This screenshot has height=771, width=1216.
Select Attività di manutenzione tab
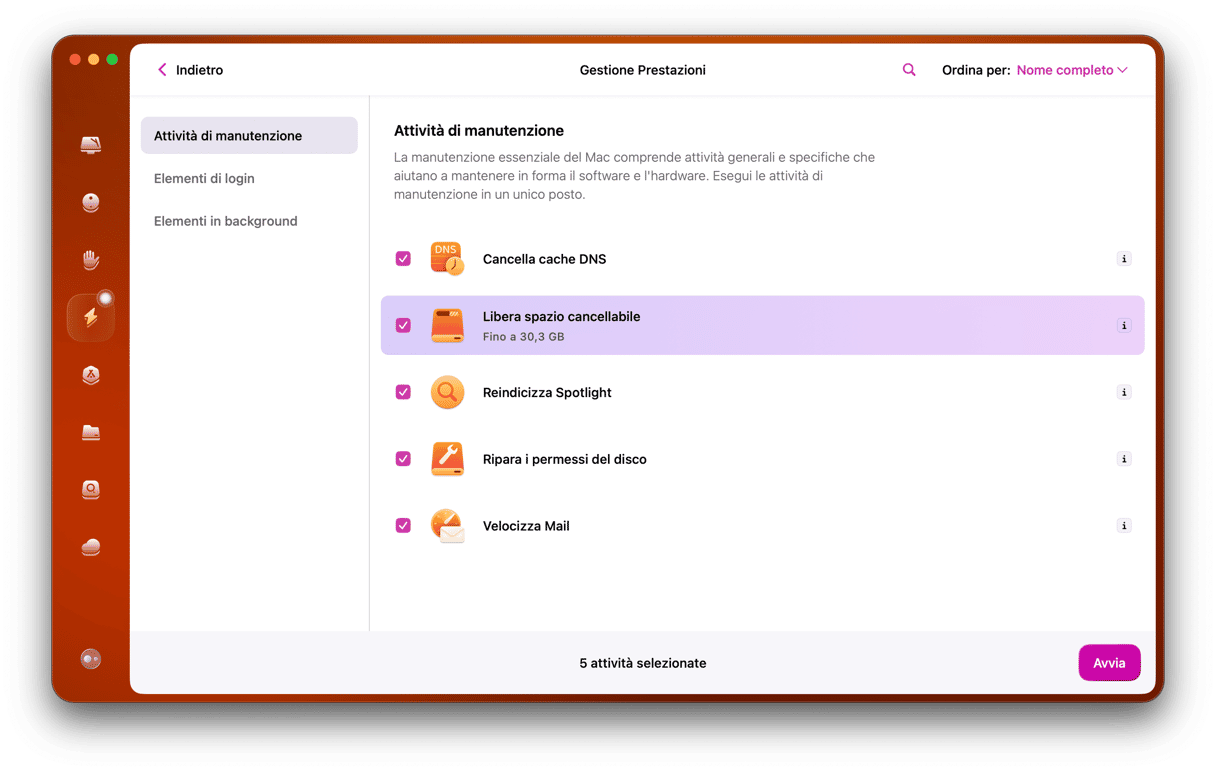coord(249,135)
